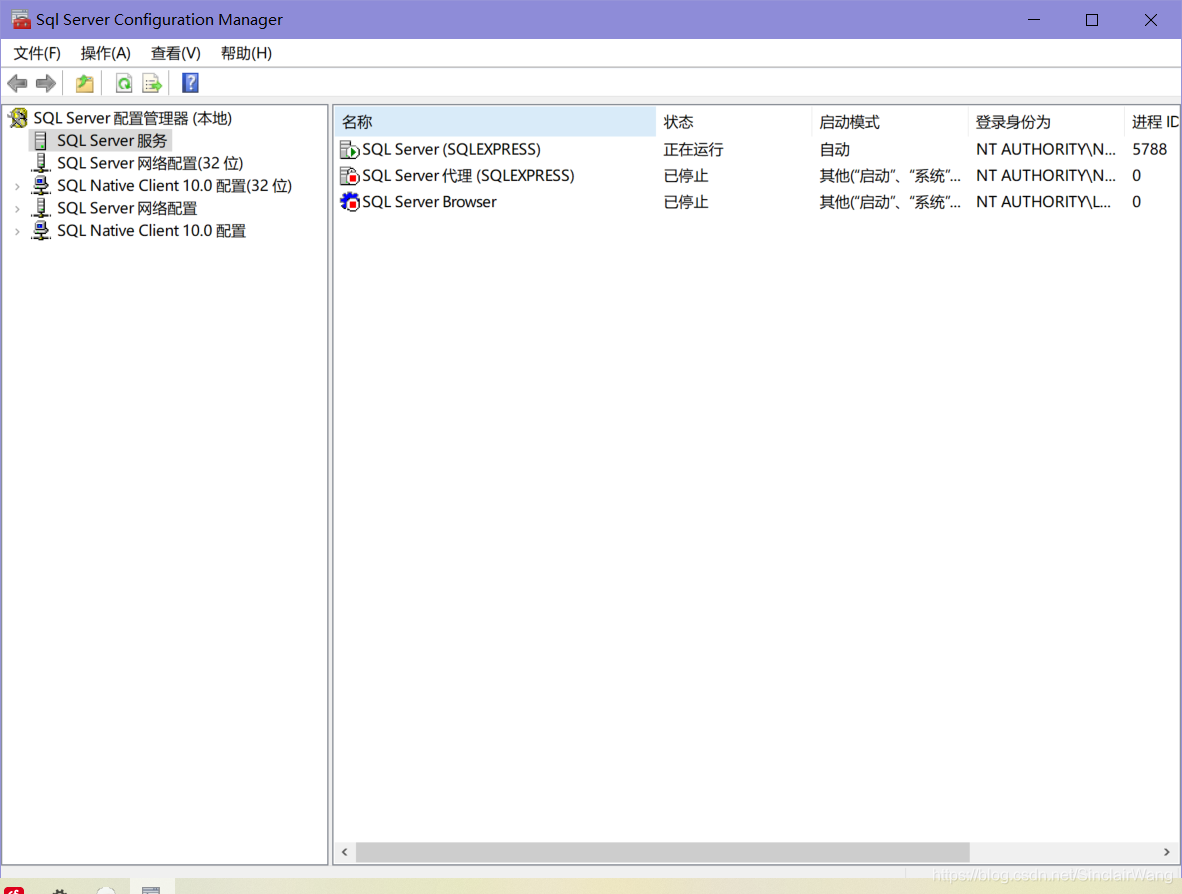Click the application icon in the title bar
The width and height of the screenshot is (1182, 894).
pos(20,20)
